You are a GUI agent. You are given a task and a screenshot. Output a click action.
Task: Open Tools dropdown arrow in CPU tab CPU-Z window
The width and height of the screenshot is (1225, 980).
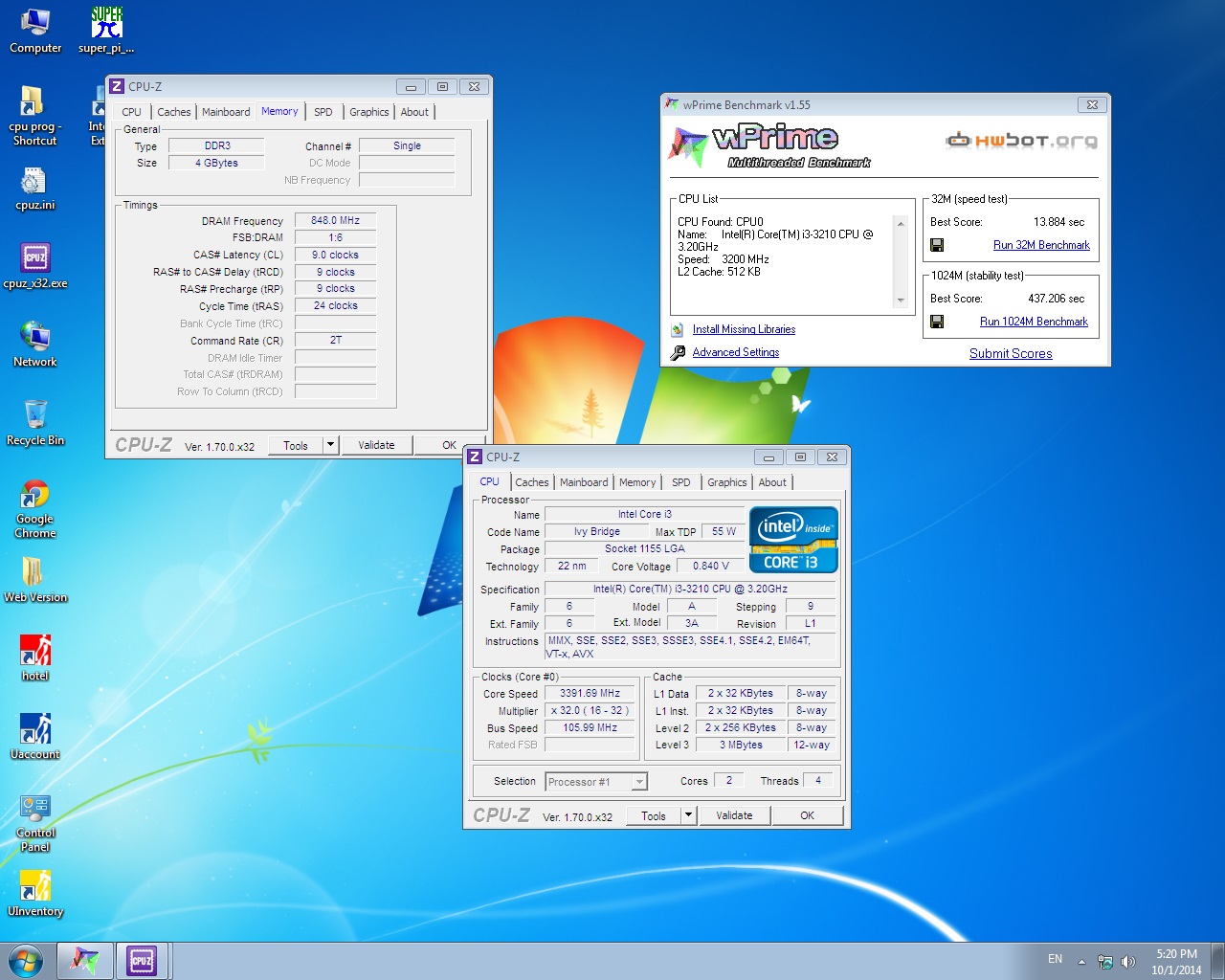(688, 815)
